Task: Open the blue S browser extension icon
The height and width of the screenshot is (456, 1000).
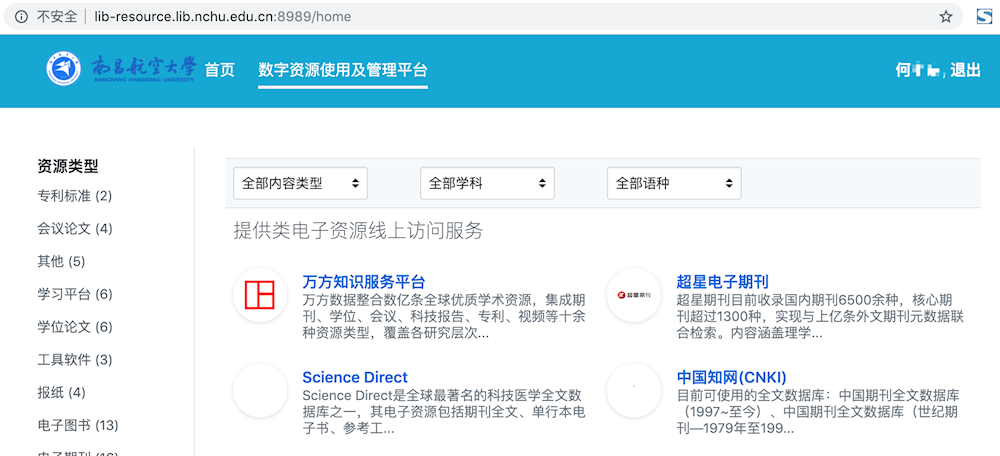Action: point(984,17)
